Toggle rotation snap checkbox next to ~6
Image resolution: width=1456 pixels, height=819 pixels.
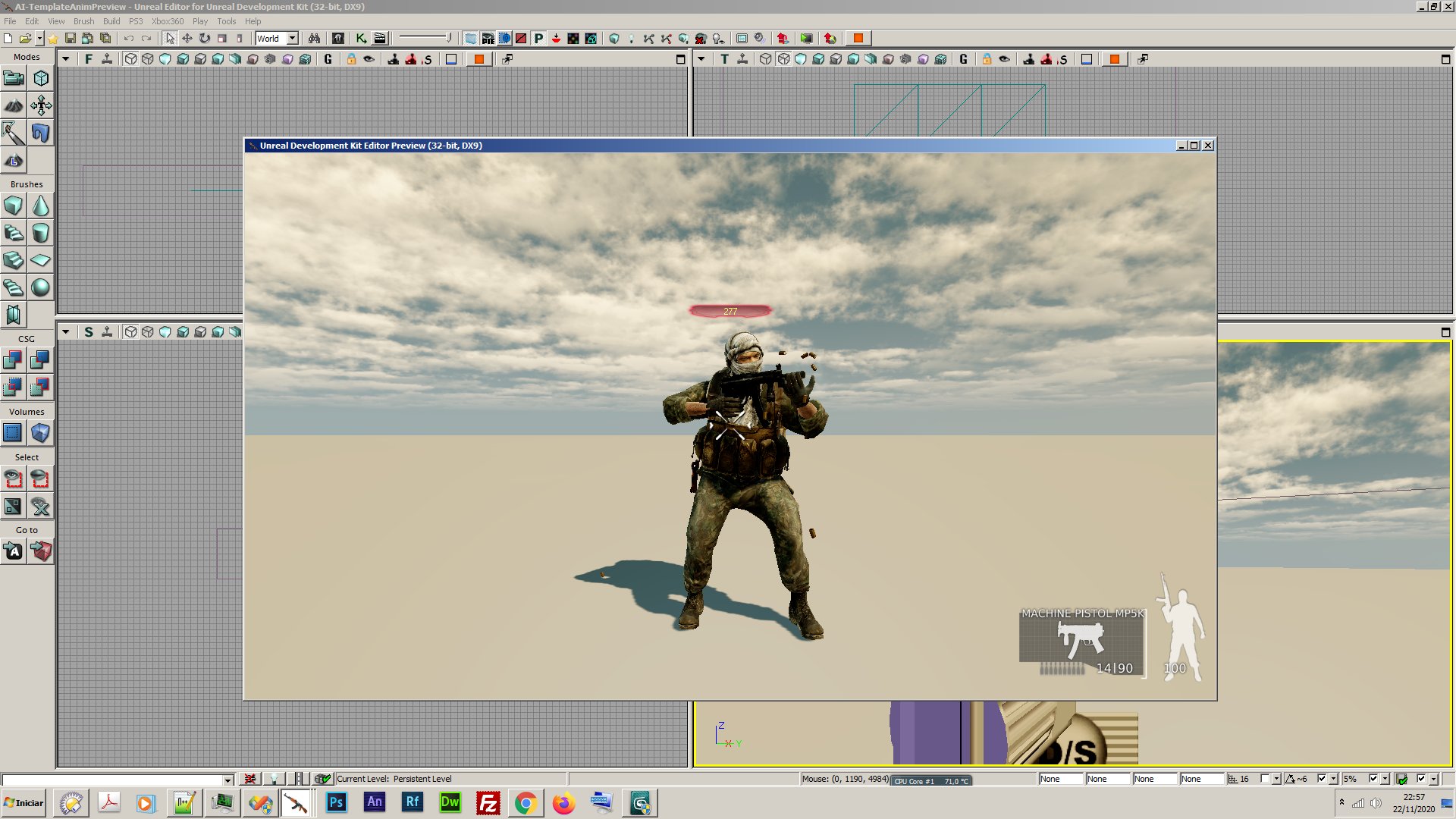[1322, 779]
